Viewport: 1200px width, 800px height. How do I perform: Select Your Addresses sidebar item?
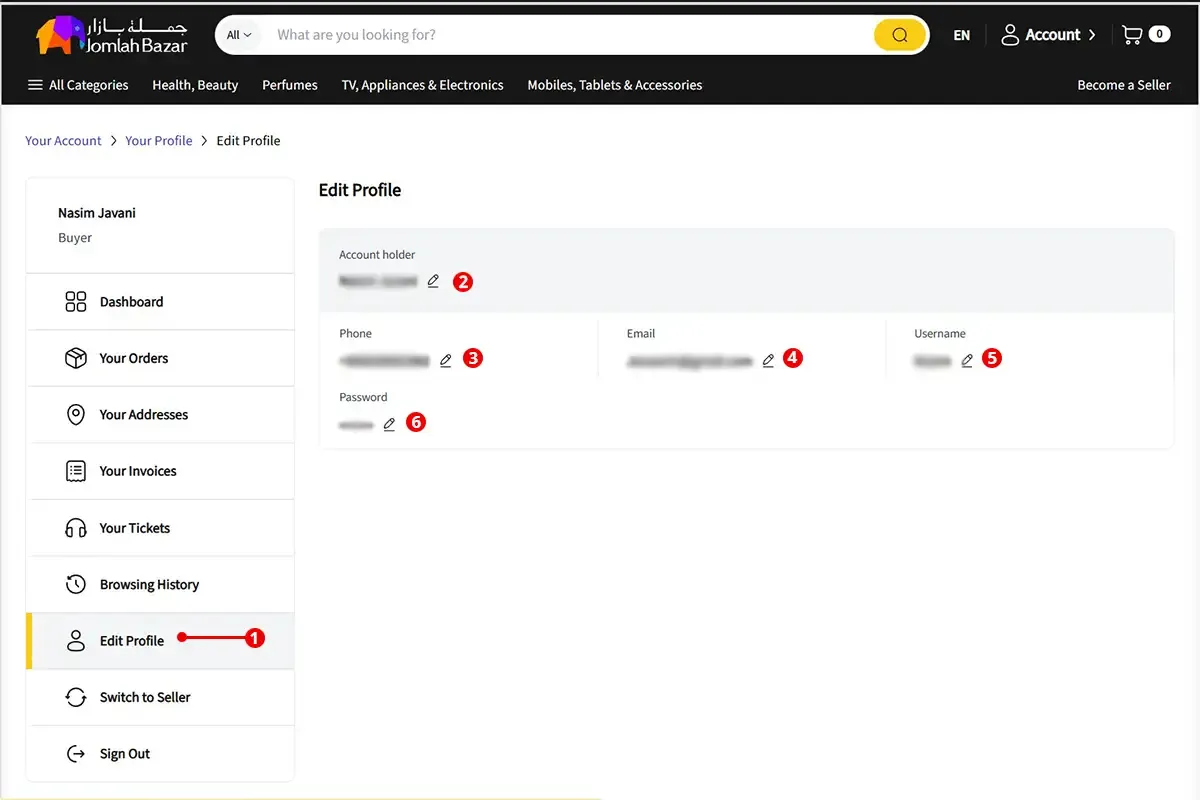pos(143,415)
